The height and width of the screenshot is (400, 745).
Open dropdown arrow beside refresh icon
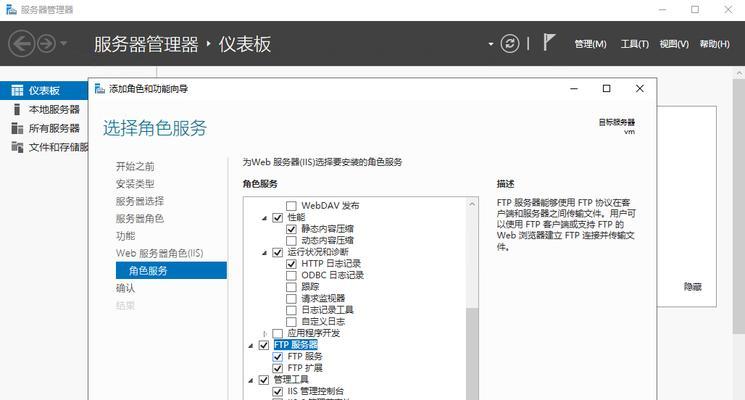pyautogui.click(x=491, y=44)
